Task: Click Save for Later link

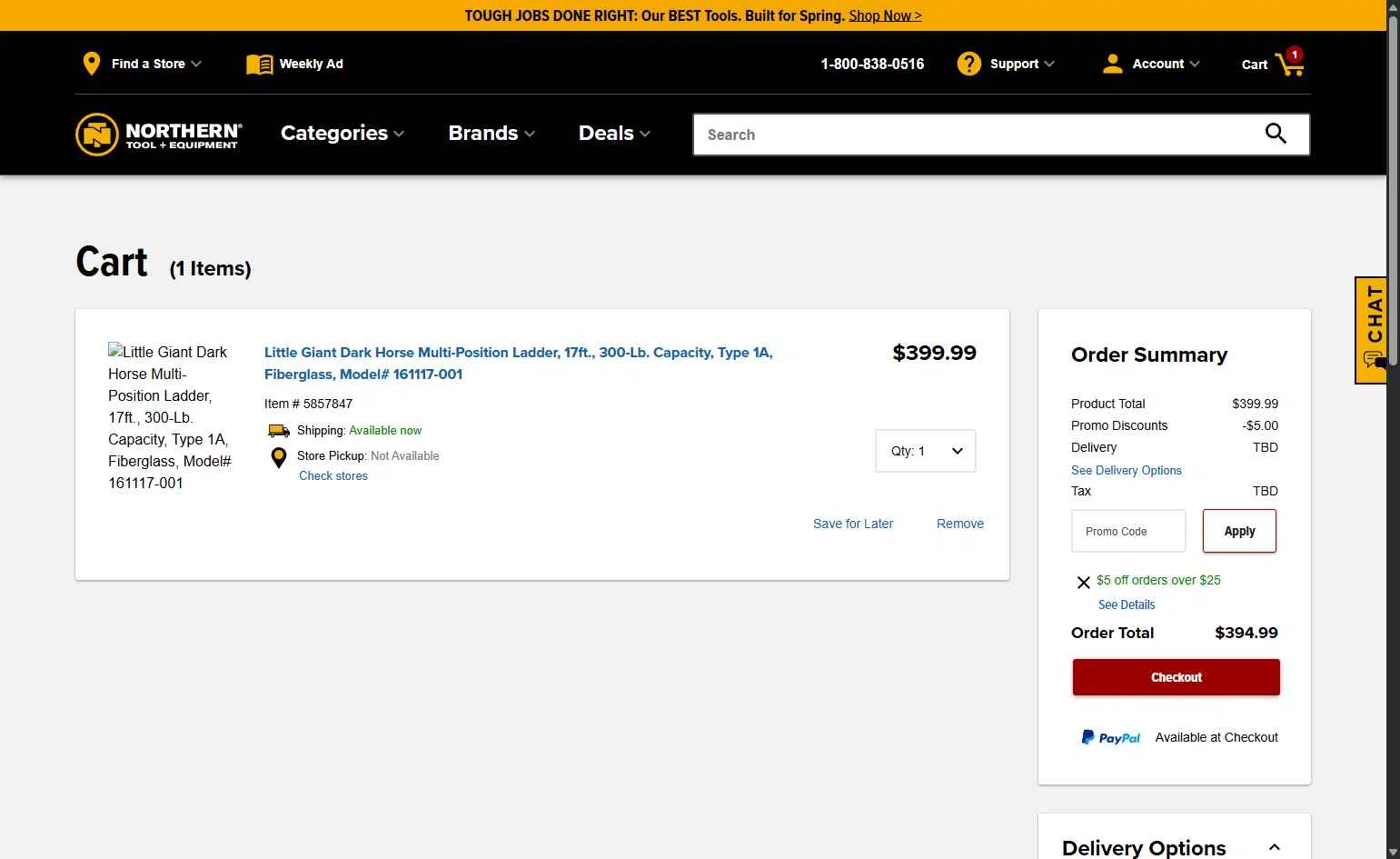Action: click(852, 524)
